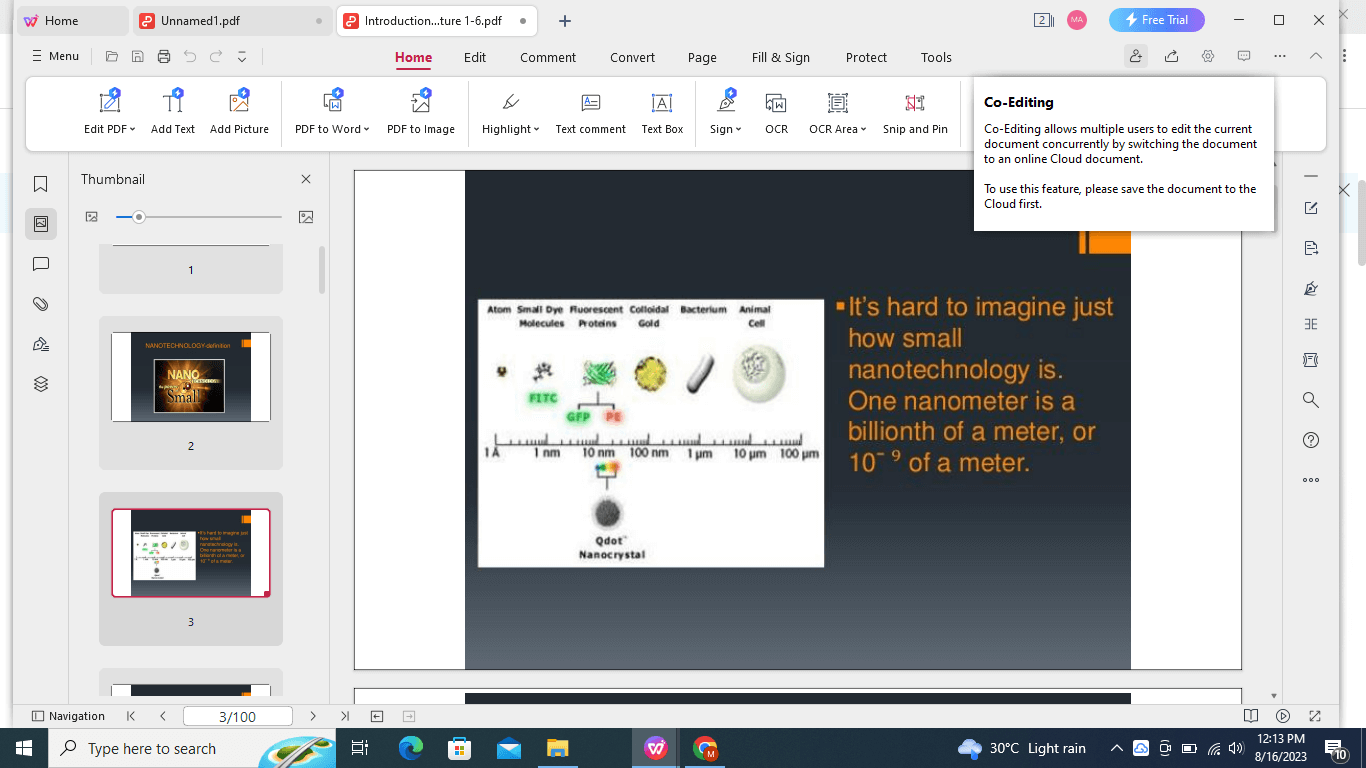Toggle the Navigation pane in status bar
Viewport: 1366px width, 768px height.
(x=68, y=716)
